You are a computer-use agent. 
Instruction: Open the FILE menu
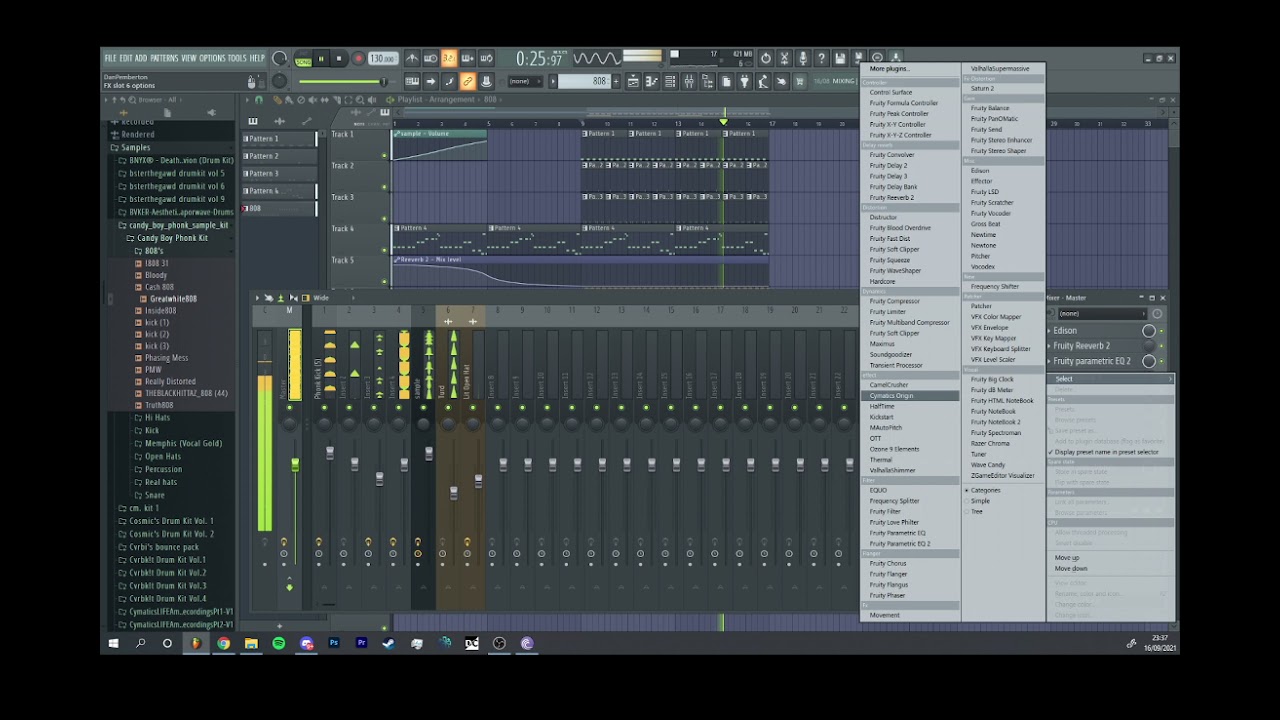[x=110, y=58]
